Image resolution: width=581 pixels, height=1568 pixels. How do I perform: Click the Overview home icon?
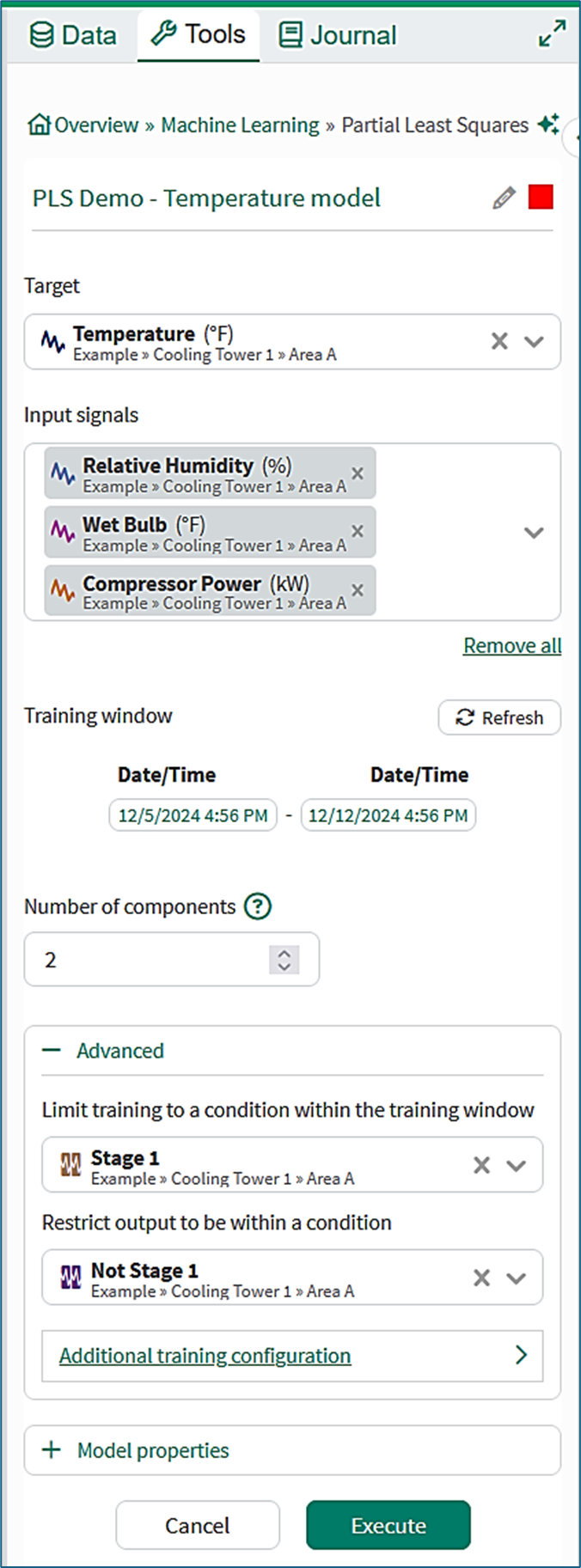click(39, 125)
